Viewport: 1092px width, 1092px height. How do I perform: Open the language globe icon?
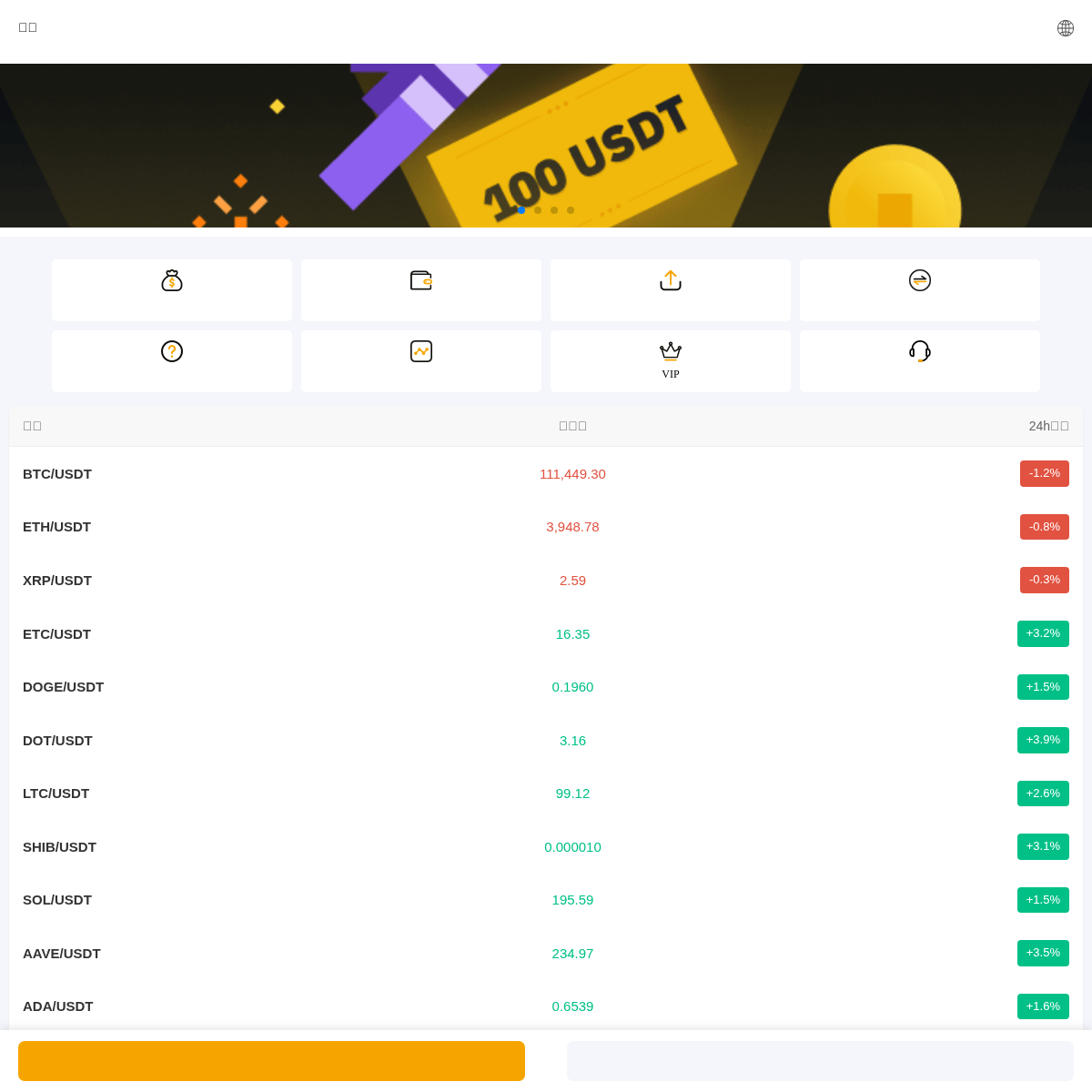coord(1065,28)
